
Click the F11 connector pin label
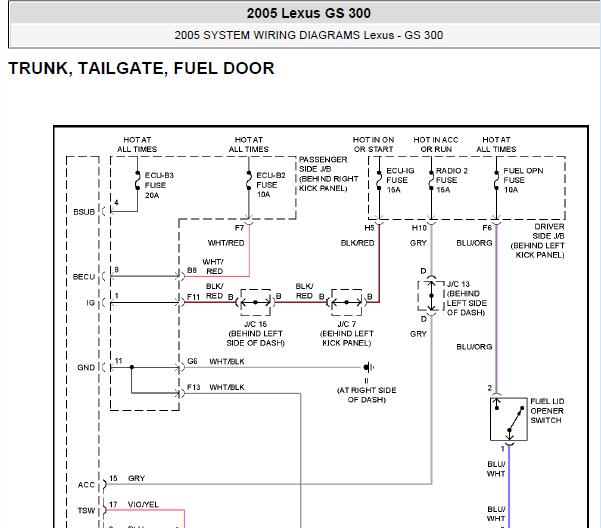tap(194, 297)
